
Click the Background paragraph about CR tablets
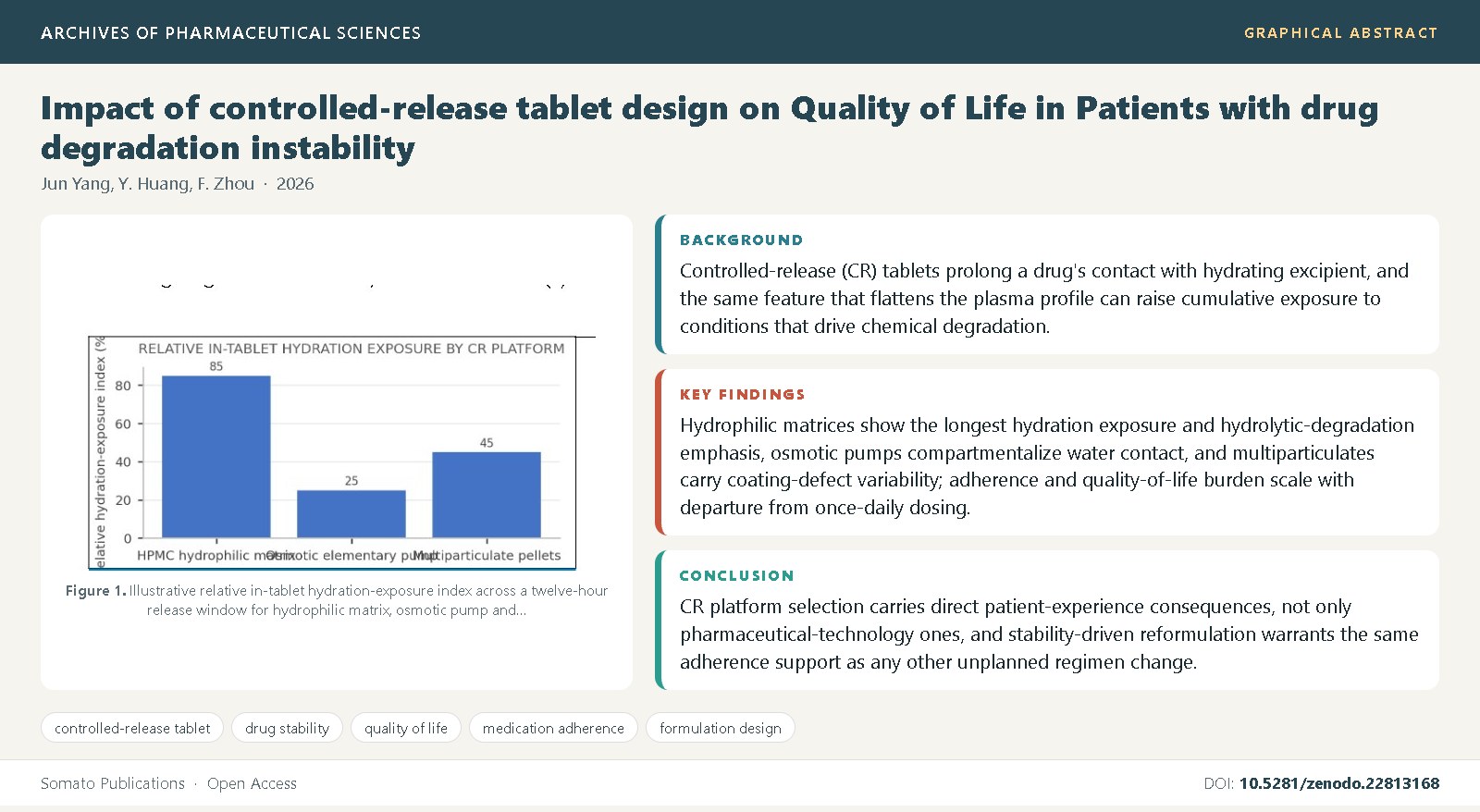point(1044,299)
